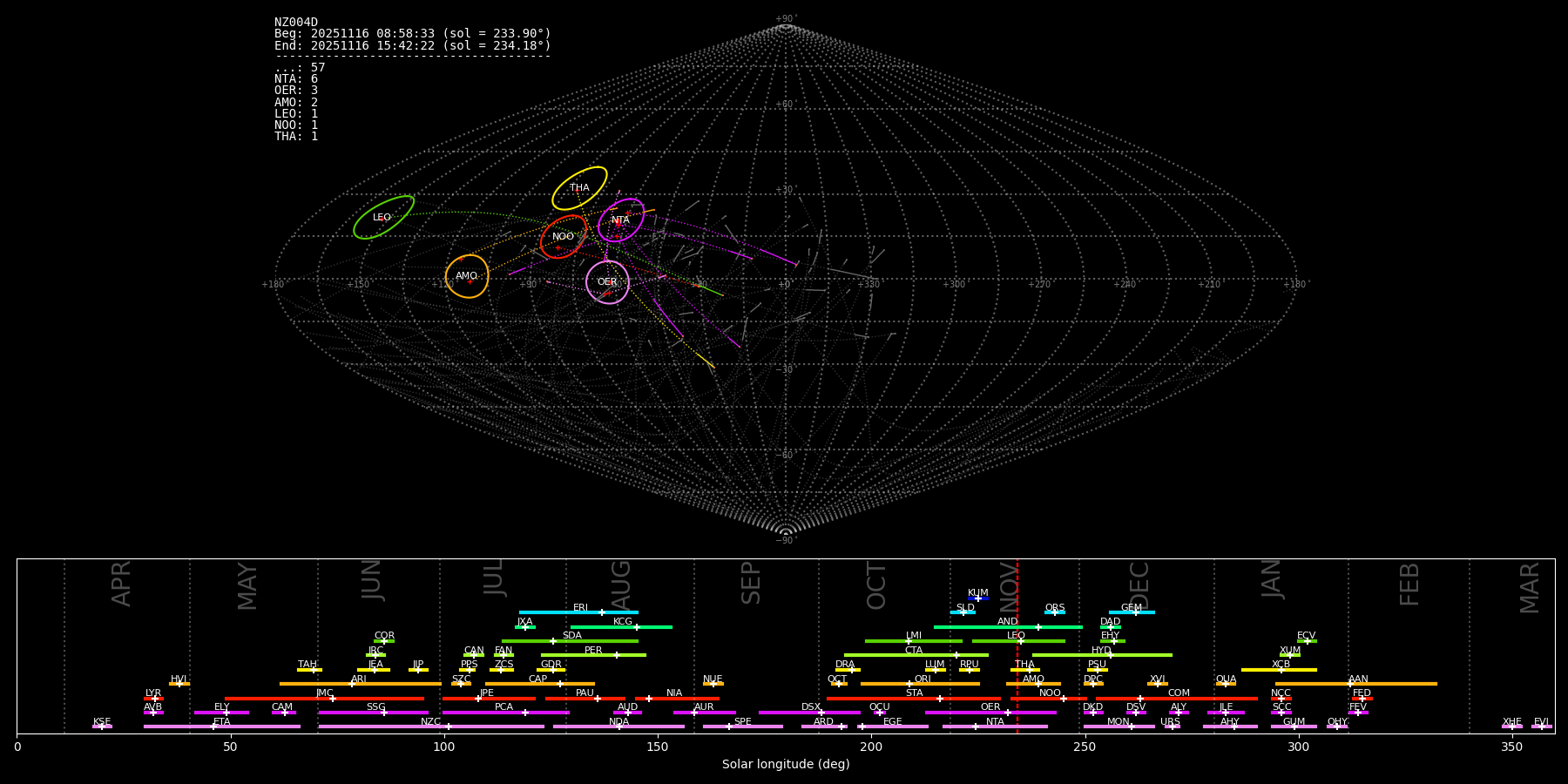Viewport: 1568px width, 784px height.
Task: Select the CTA shower bar label
Action: pos(914,651)
